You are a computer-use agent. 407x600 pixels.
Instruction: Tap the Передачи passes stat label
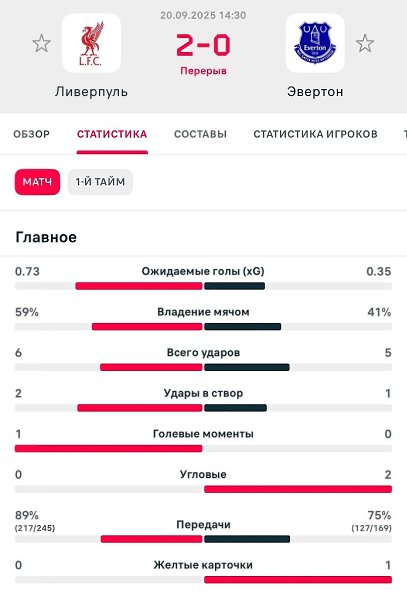point(203,524)
